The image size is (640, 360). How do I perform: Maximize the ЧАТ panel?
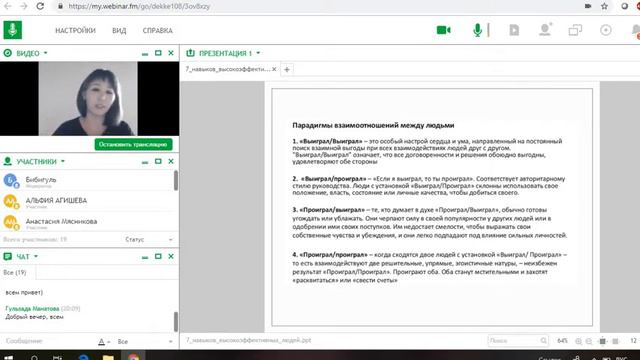click(158, 256)
